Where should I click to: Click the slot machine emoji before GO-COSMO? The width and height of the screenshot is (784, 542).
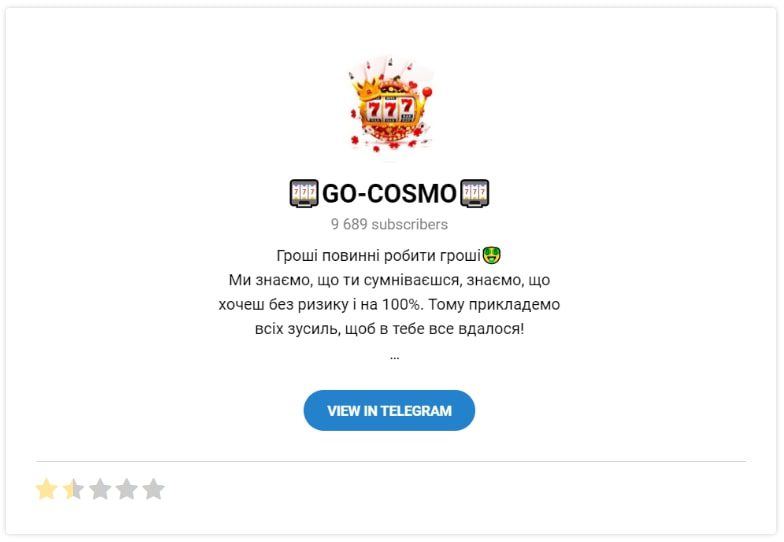(304, 193)
